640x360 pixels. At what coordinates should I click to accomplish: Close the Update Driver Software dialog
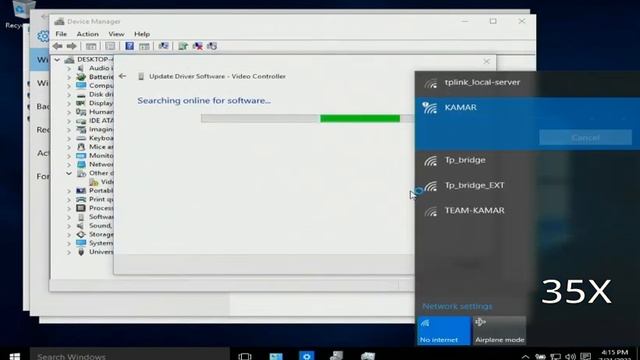coord(486,62)
